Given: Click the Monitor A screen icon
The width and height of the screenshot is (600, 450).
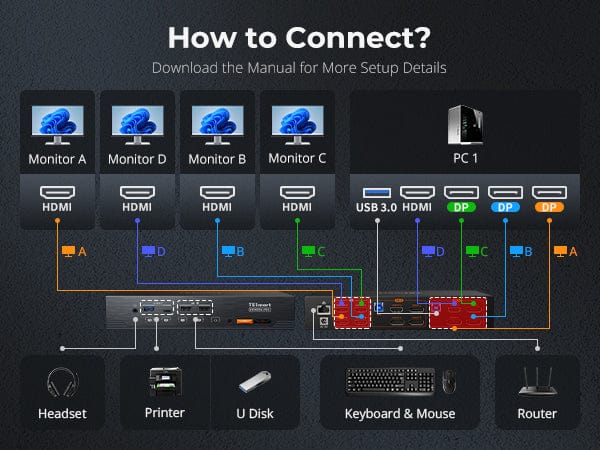Looking at the screenshot, I should pyautogui.click(x=54, y=124).
